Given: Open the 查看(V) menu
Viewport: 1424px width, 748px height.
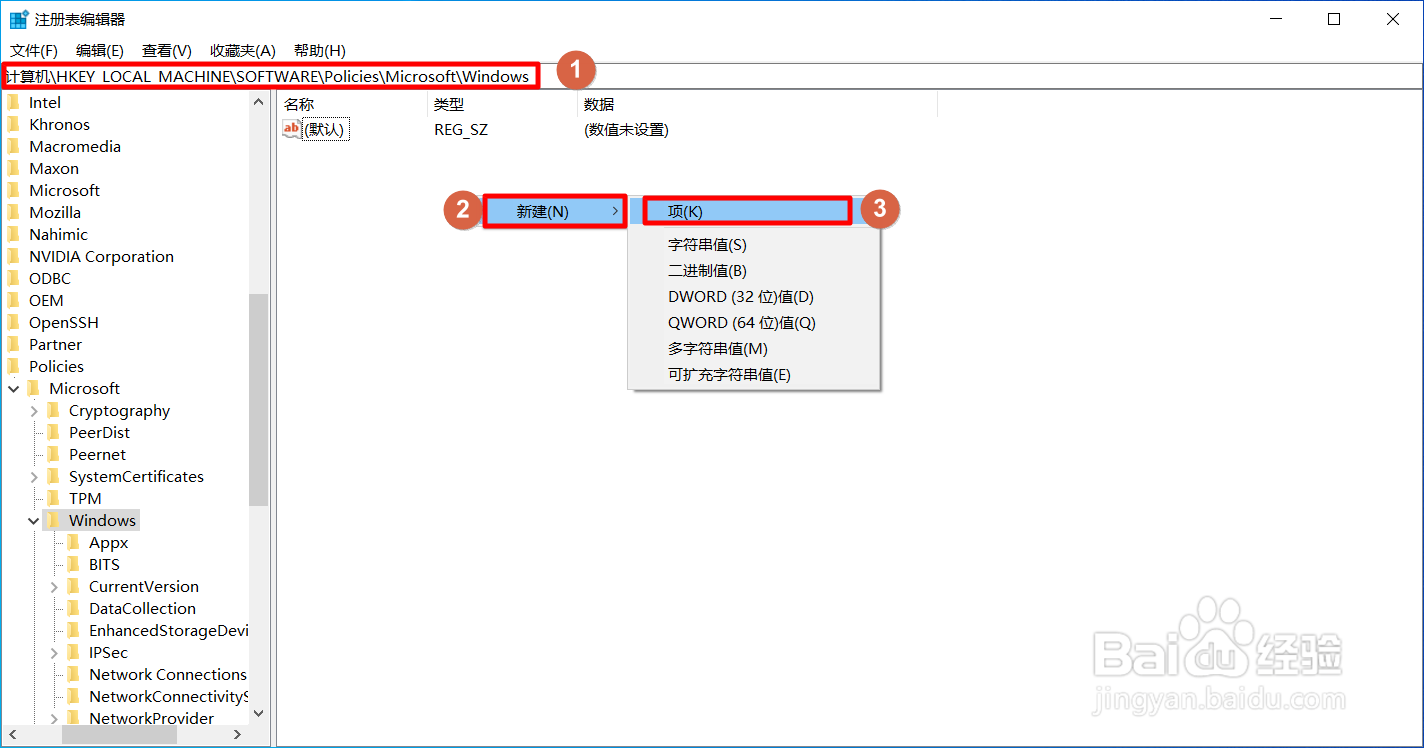Looking at the screenshot, I should (x=166, y=50).
